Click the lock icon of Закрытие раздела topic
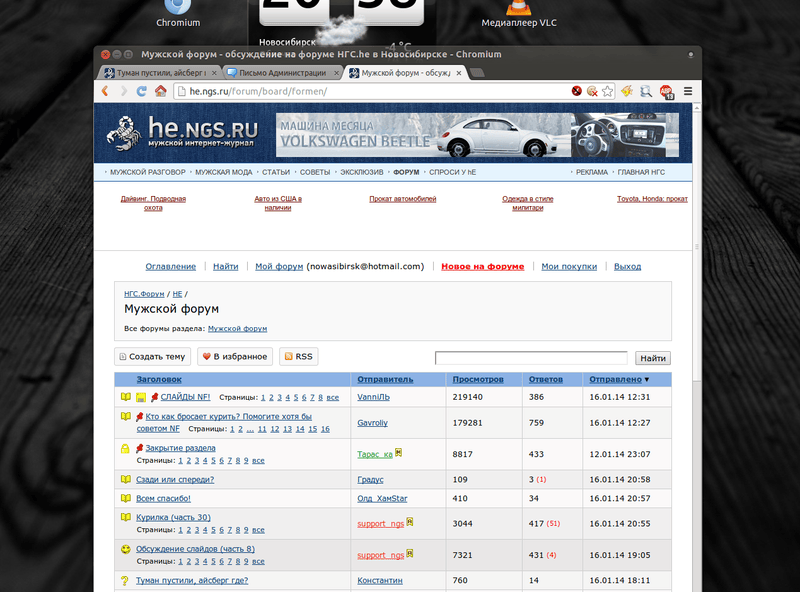 (x=125, y=449)
